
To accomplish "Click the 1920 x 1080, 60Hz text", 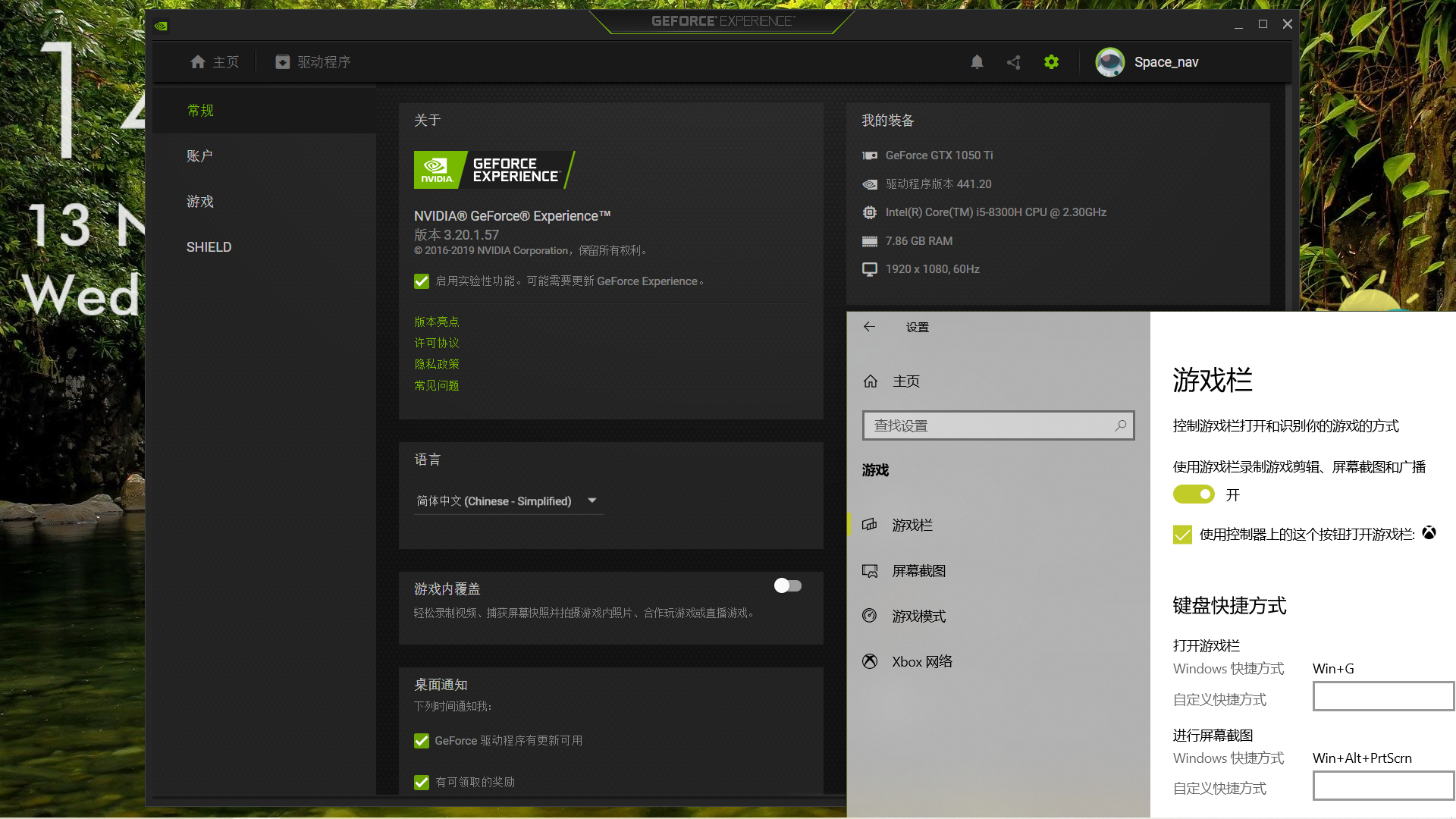I will point(933,269).
